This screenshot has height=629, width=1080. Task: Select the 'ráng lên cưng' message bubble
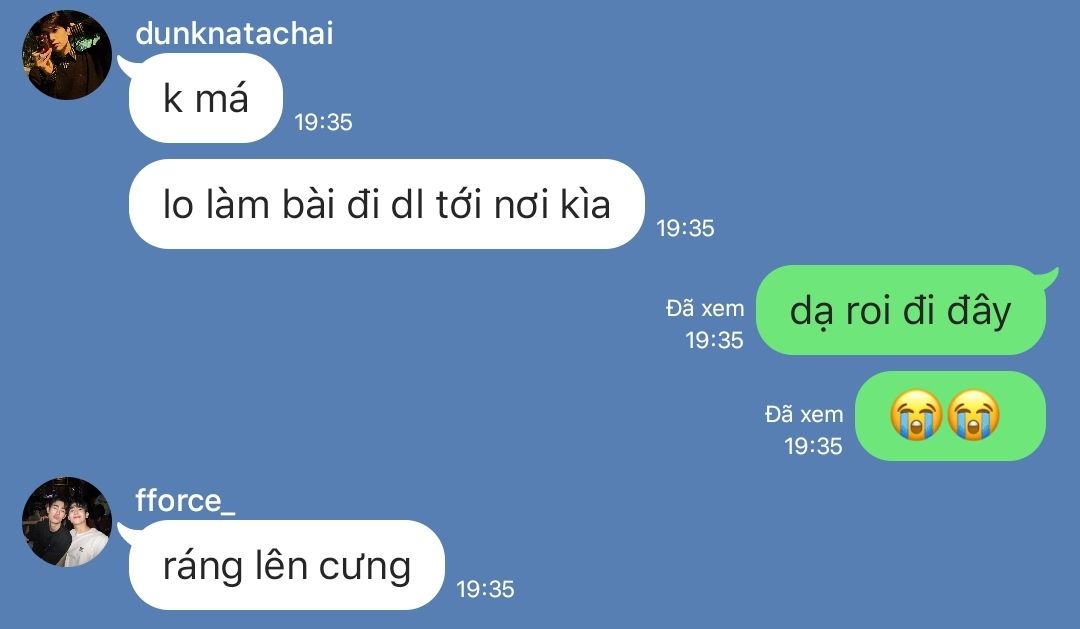click(287, 565)
